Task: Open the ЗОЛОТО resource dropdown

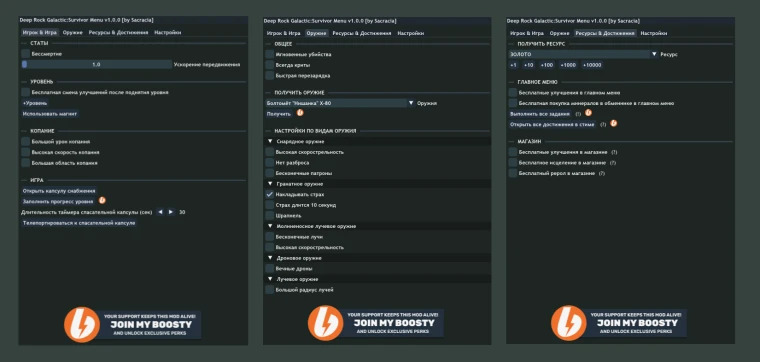Action: (x=583, y=54)
